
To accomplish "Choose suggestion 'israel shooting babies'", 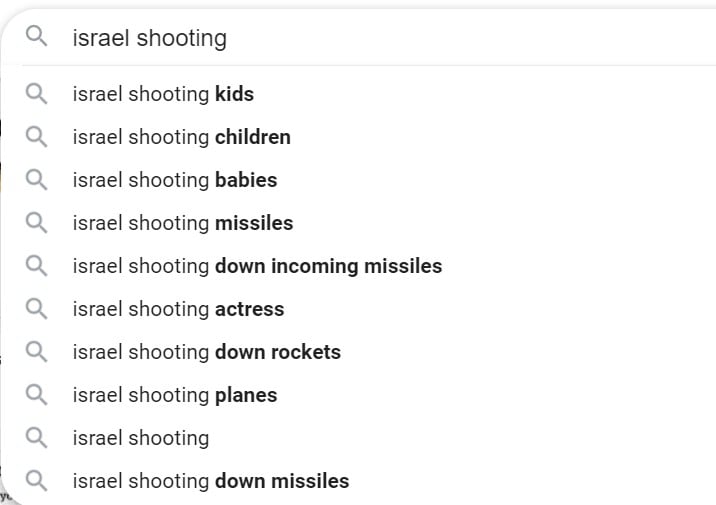I will coord(358,180).
